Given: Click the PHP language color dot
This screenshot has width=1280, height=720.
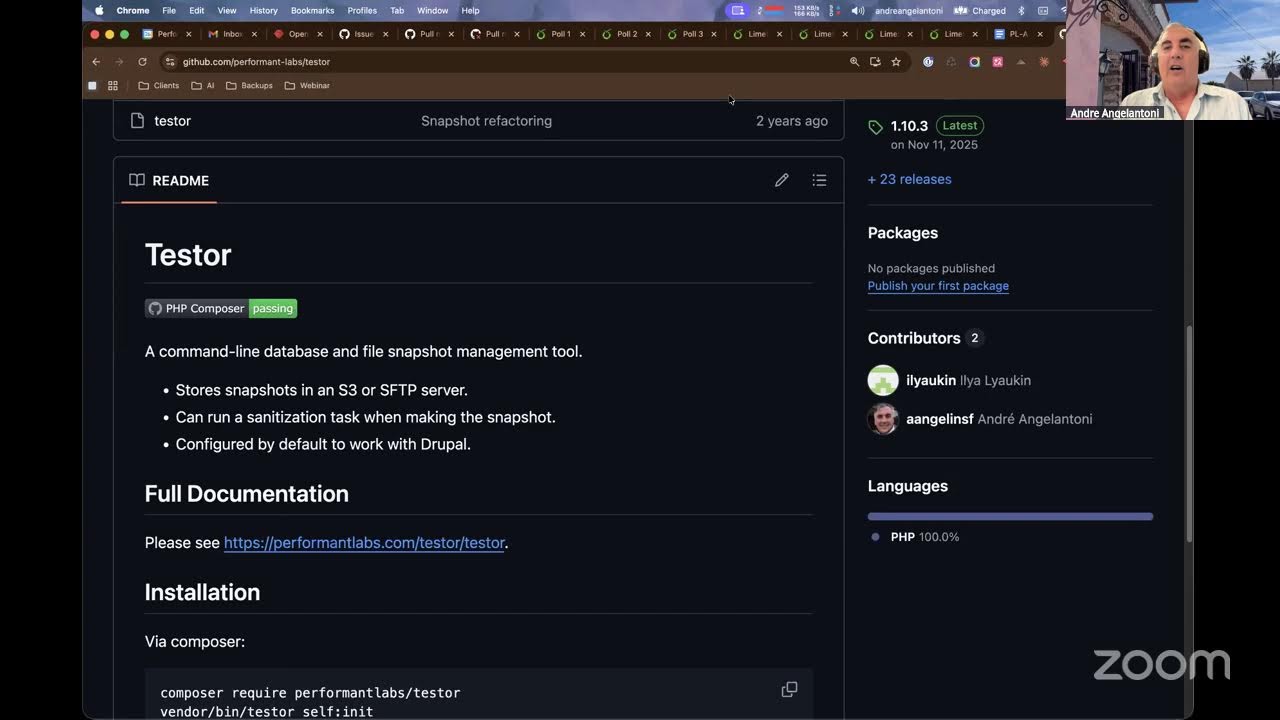Looking at the screenshot, I should (875, 537).
